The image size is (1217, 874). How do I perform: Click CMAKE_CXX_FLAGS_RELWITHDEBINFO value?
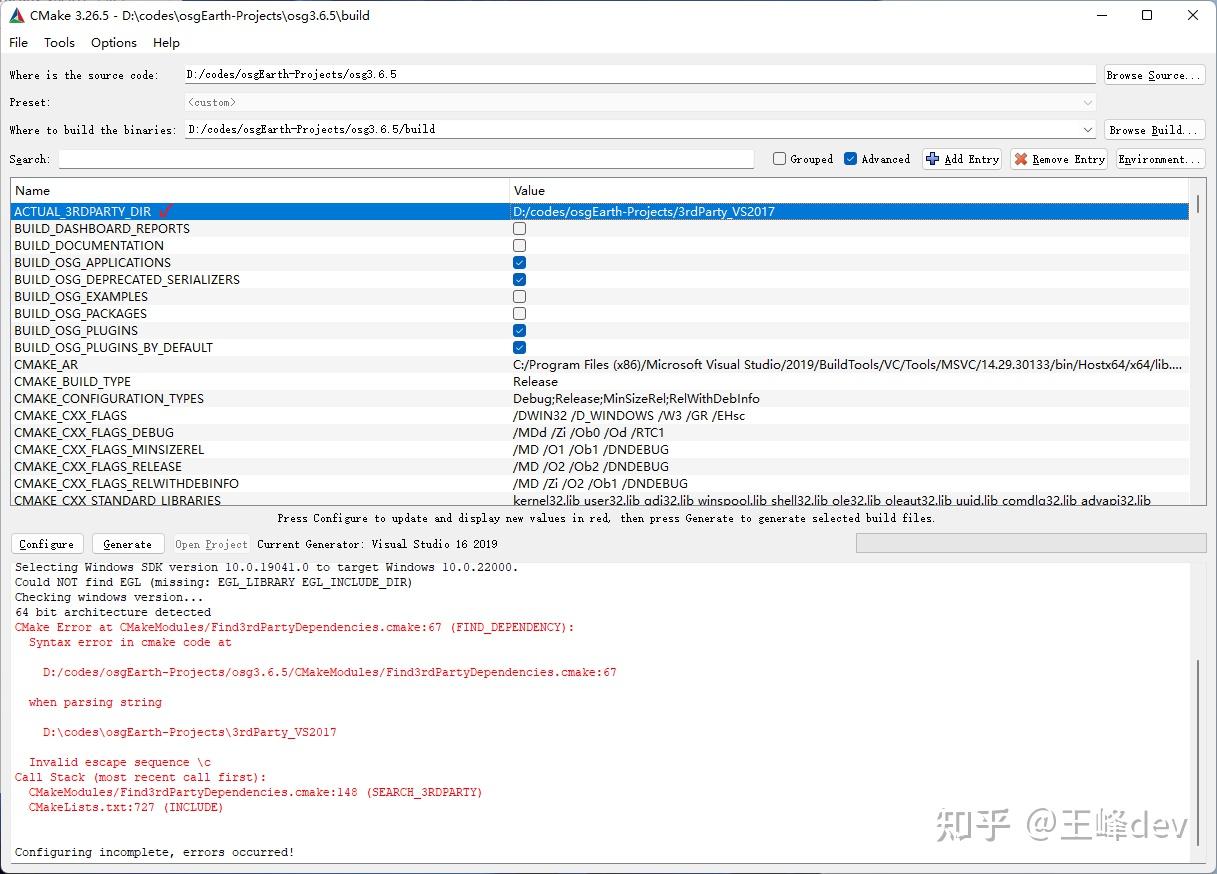(600, 483)
